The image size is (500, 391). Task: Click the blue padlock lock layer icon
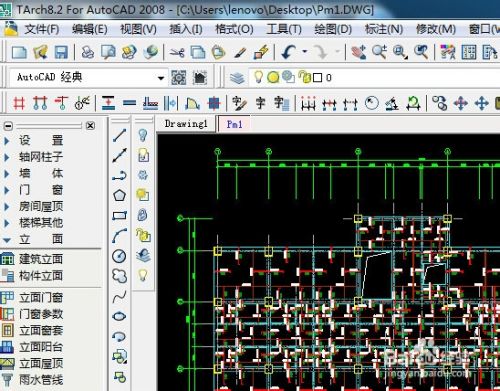click(x=143, y=215)
